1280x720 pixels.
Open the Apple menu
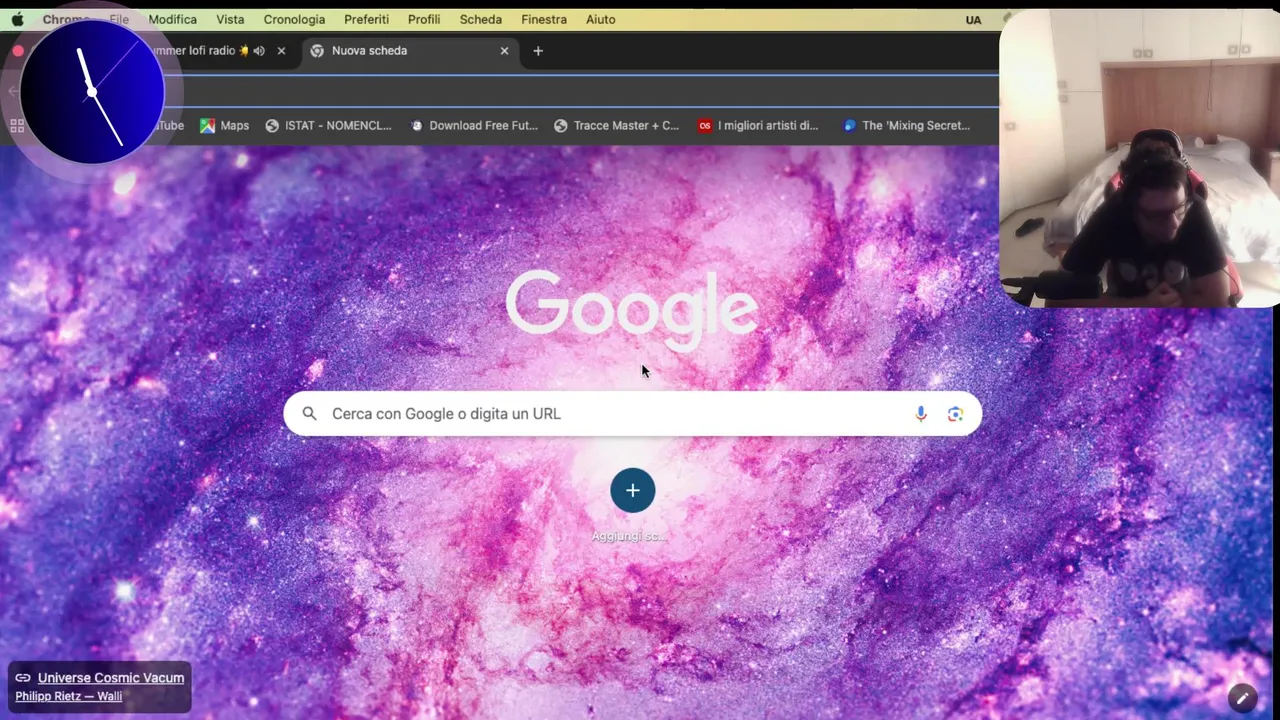click(x=17, y=19)
